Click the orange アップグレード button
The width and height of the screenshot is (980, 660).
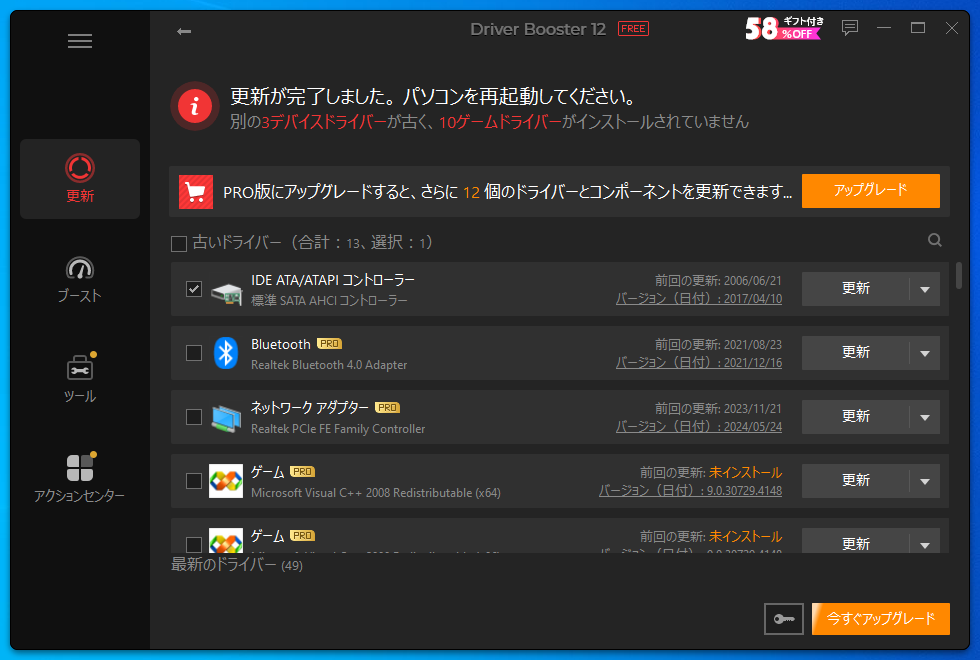tap(871, 191)
